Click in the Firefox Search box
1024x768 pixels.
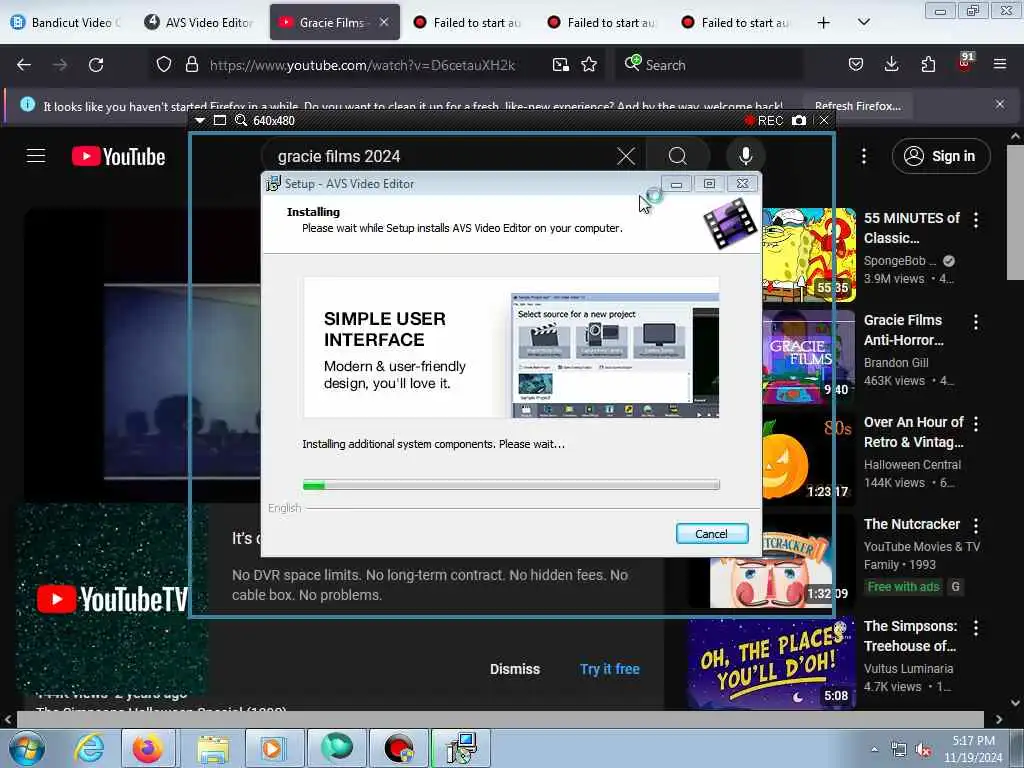[709, 65]
